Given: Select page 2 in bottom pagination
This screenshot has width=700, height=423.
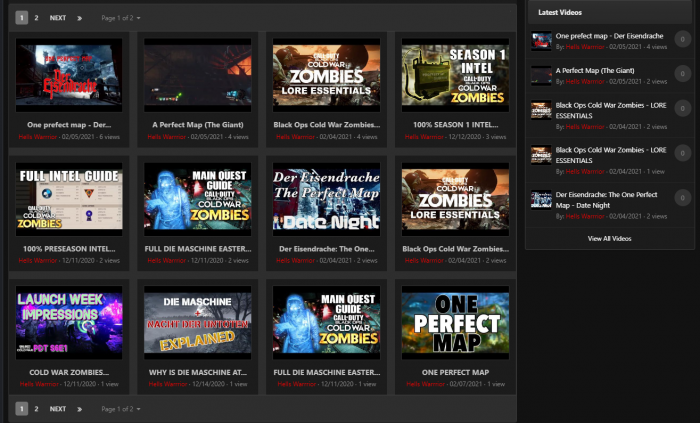Looking at the screenshot, I should coord(36,409).
